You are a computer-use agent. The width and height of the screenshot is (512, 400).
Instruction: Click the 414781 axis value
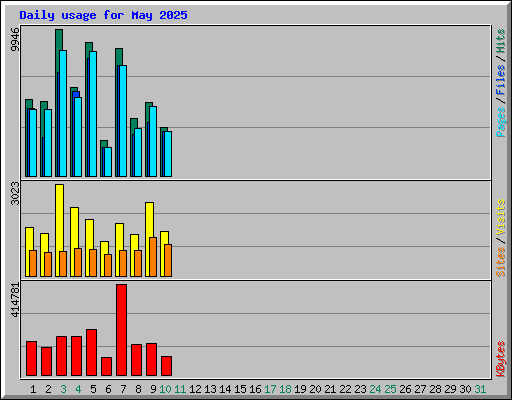point(15,300)
